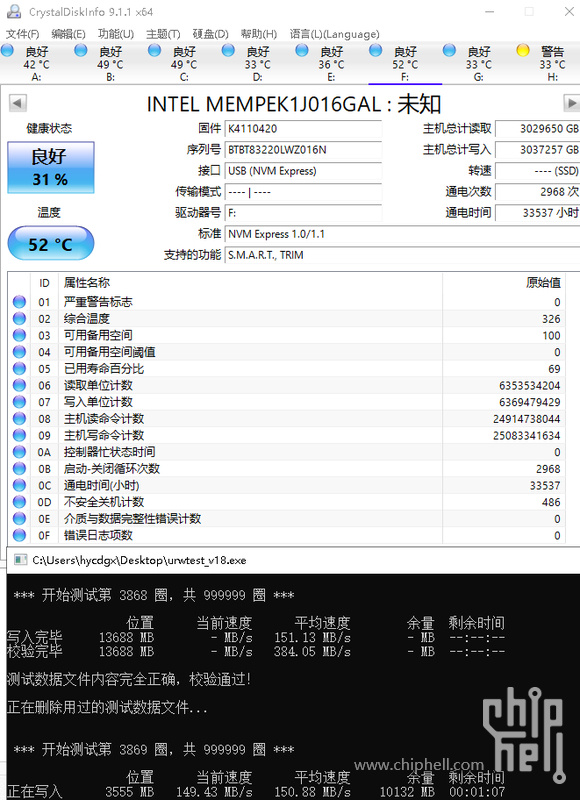Click the urwtest_v18.exe console title bar path

click(139, 560)
